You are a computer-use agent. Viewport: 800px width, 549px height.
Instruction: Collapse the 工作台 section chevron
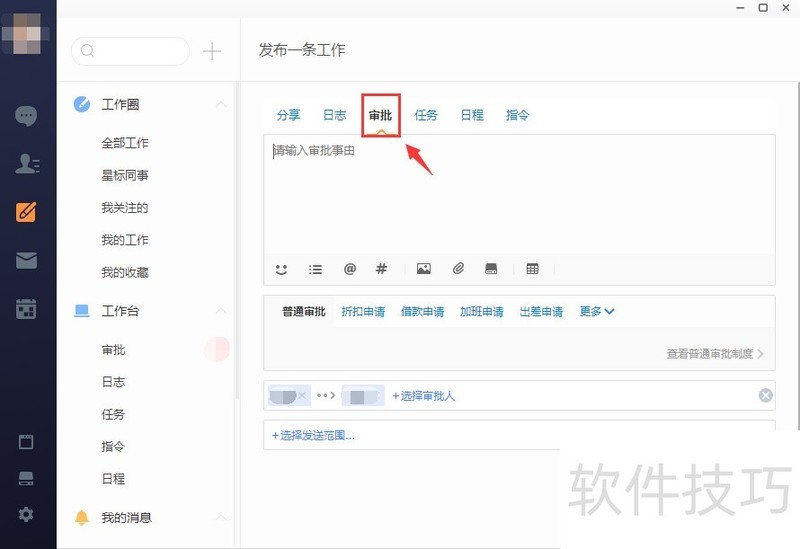coord(221,311)
